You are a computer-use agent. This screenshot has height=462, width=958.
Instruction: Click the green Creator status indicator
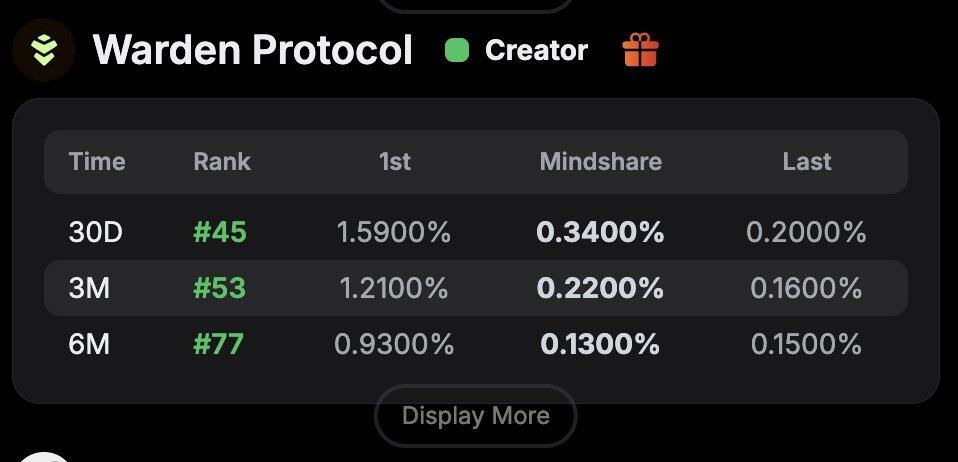457,50
